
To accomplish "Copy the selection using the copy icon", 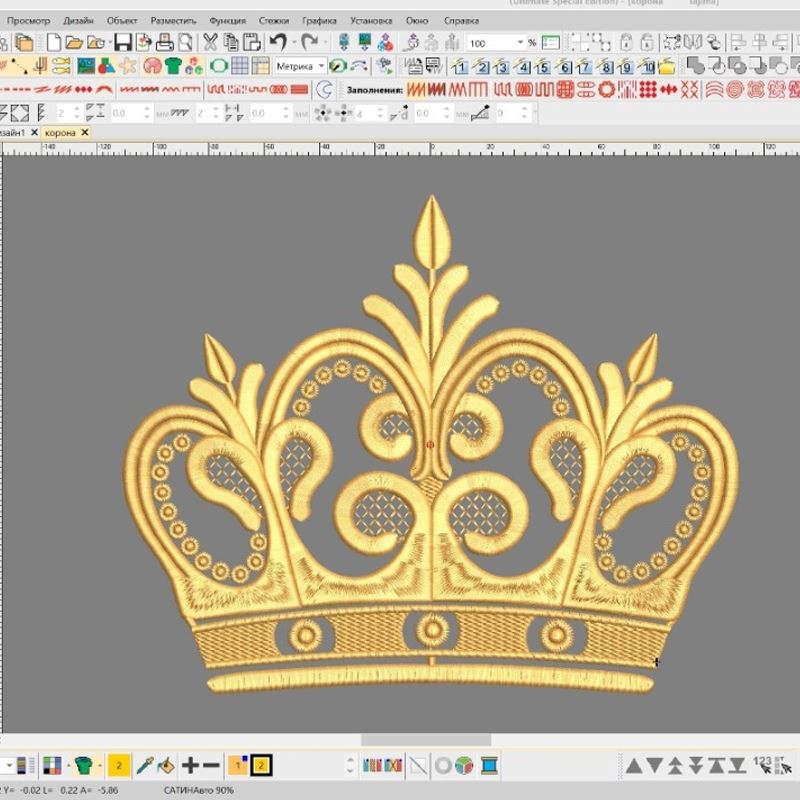I will click(x=231, y=42).
